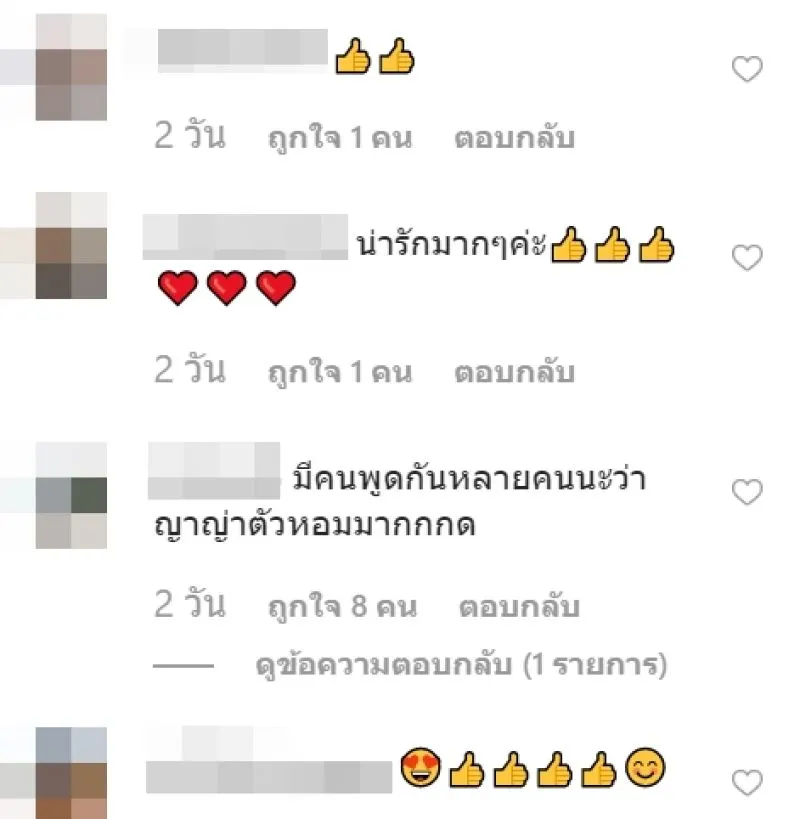Like the น่ารักมากๆค่ะ comment
The image size is (800, 819).
point(747,258)
